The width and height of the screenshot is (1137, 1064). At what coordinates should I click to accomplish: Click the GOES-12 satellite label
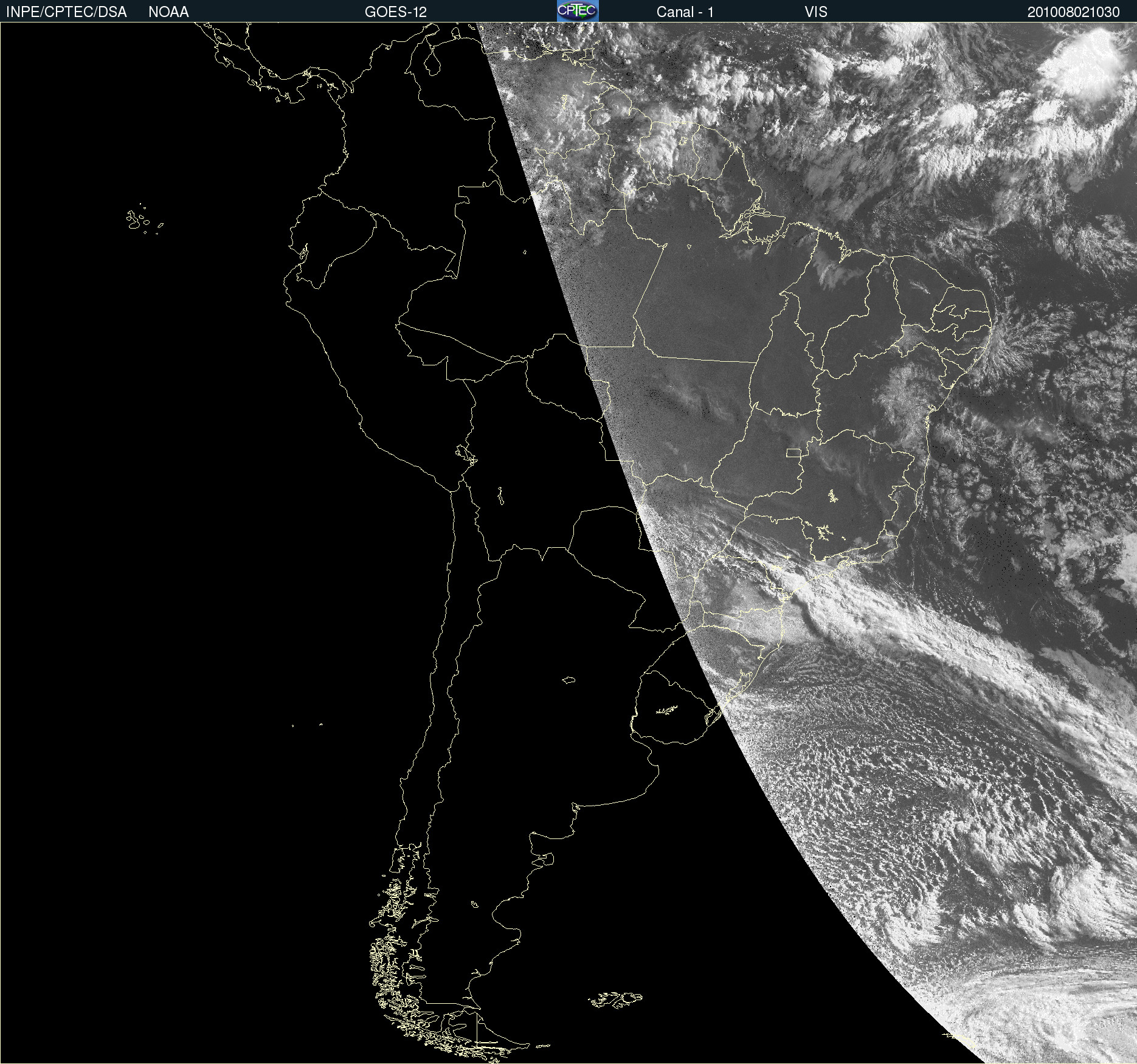click(x=396, y=12)
